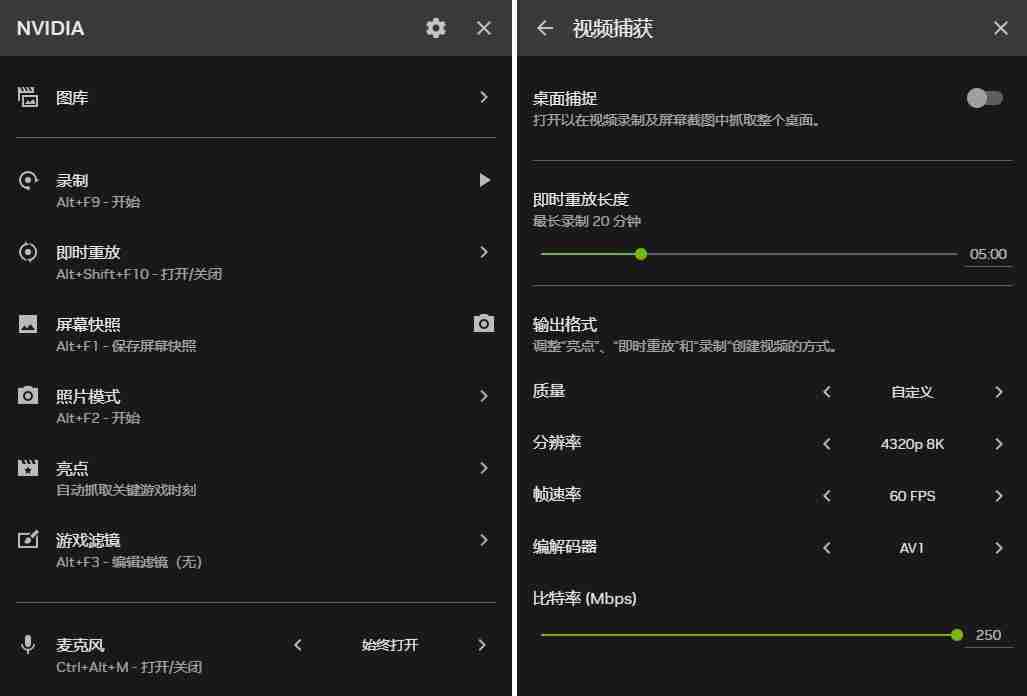Open 游戏滤镜 using the game filter icon

pyautogui.click(x=27, y=540)
